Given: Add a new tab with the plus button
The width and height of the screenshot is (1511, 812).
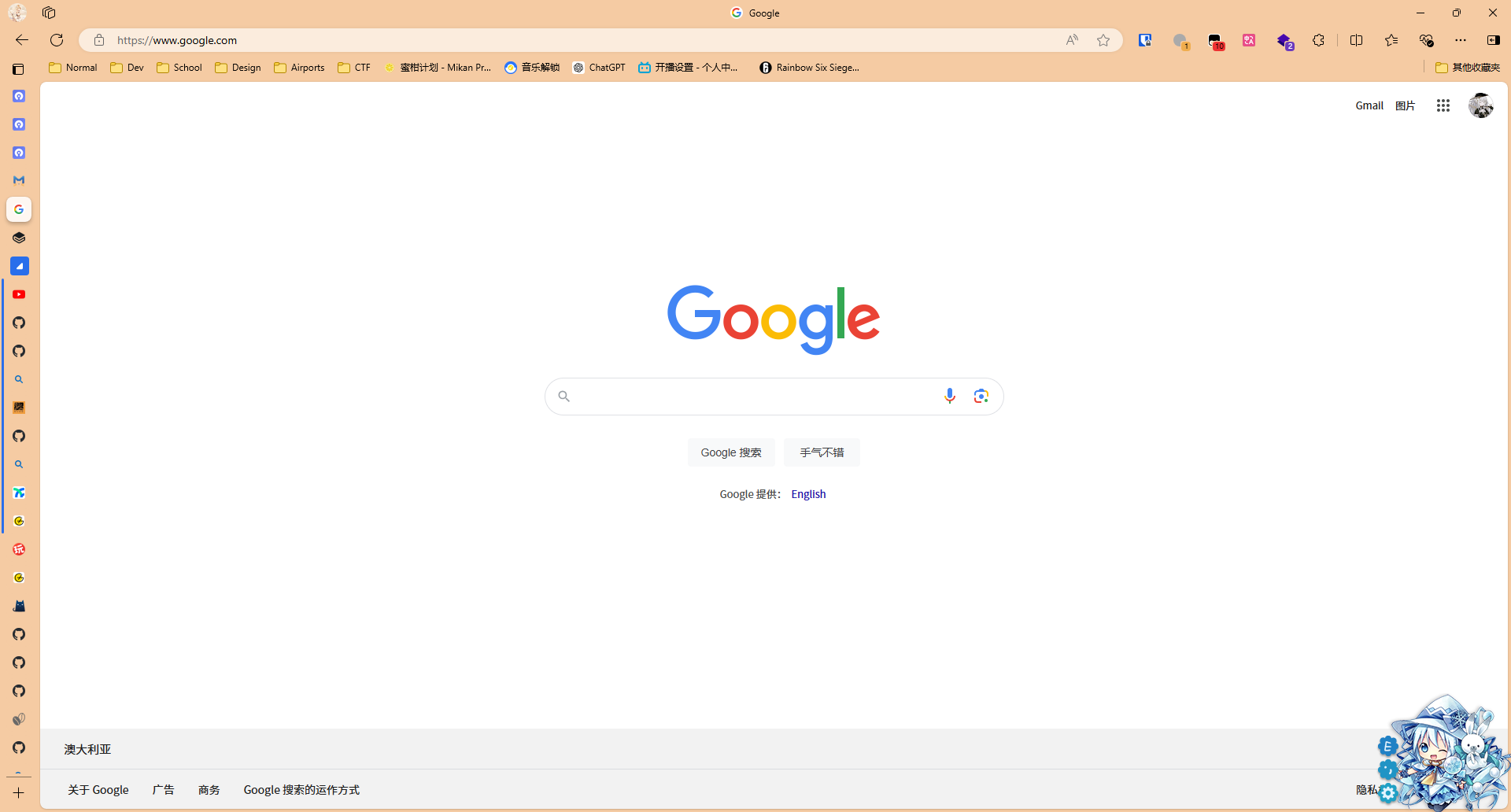Looking at the screenshot, I should click(19, 793).
